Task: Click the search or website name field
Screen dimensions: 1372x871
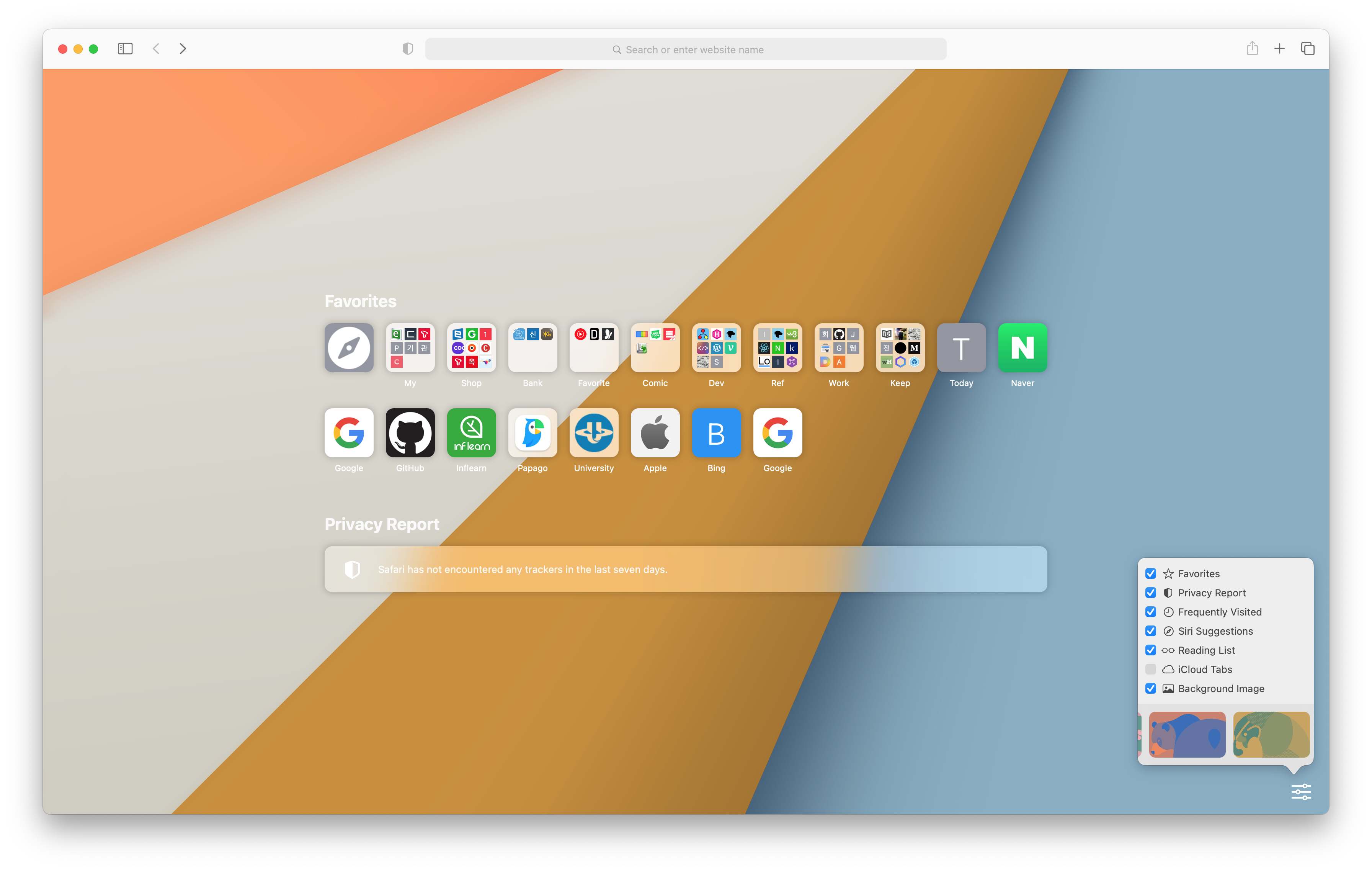Action: pos(686,49)
